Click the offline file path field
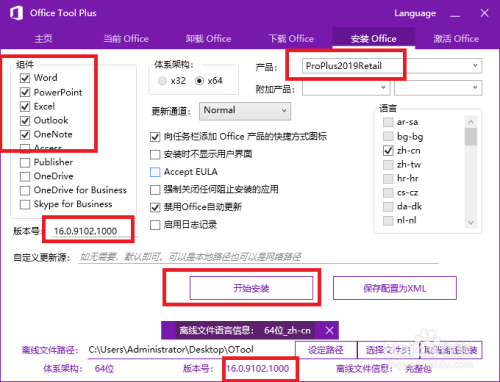Viewport: 500px width, 382px height. [191, 350]
